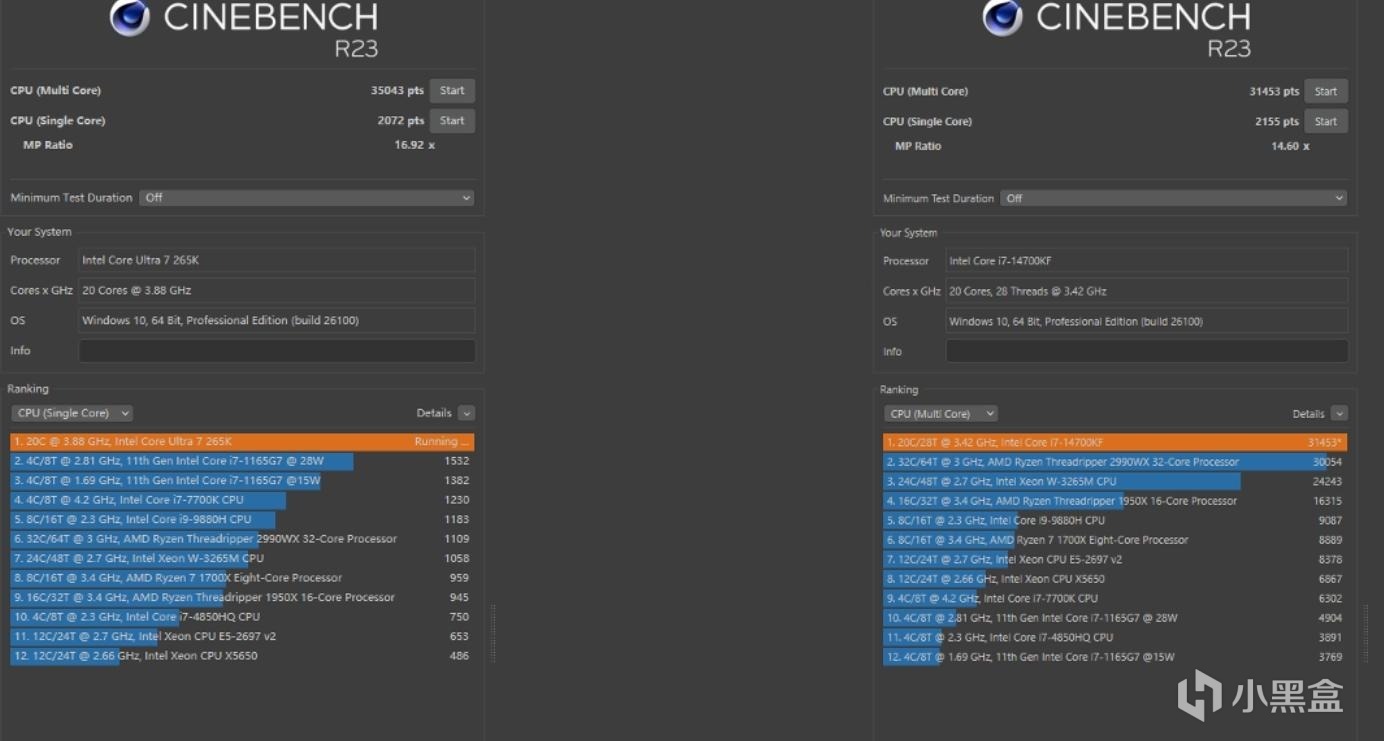Viewport: 1384px width, 741px height.
Task: Click the Info field in Ultra 7 265K window
Action: tap(277, 351)
